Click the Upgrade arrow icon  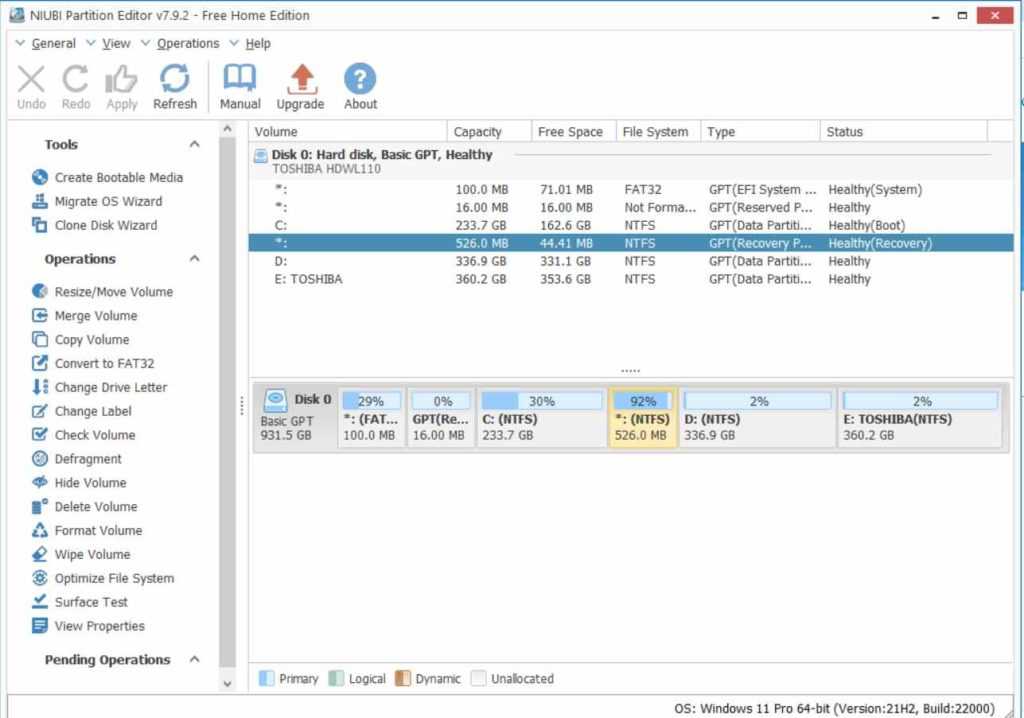click(x=300, y=78)
